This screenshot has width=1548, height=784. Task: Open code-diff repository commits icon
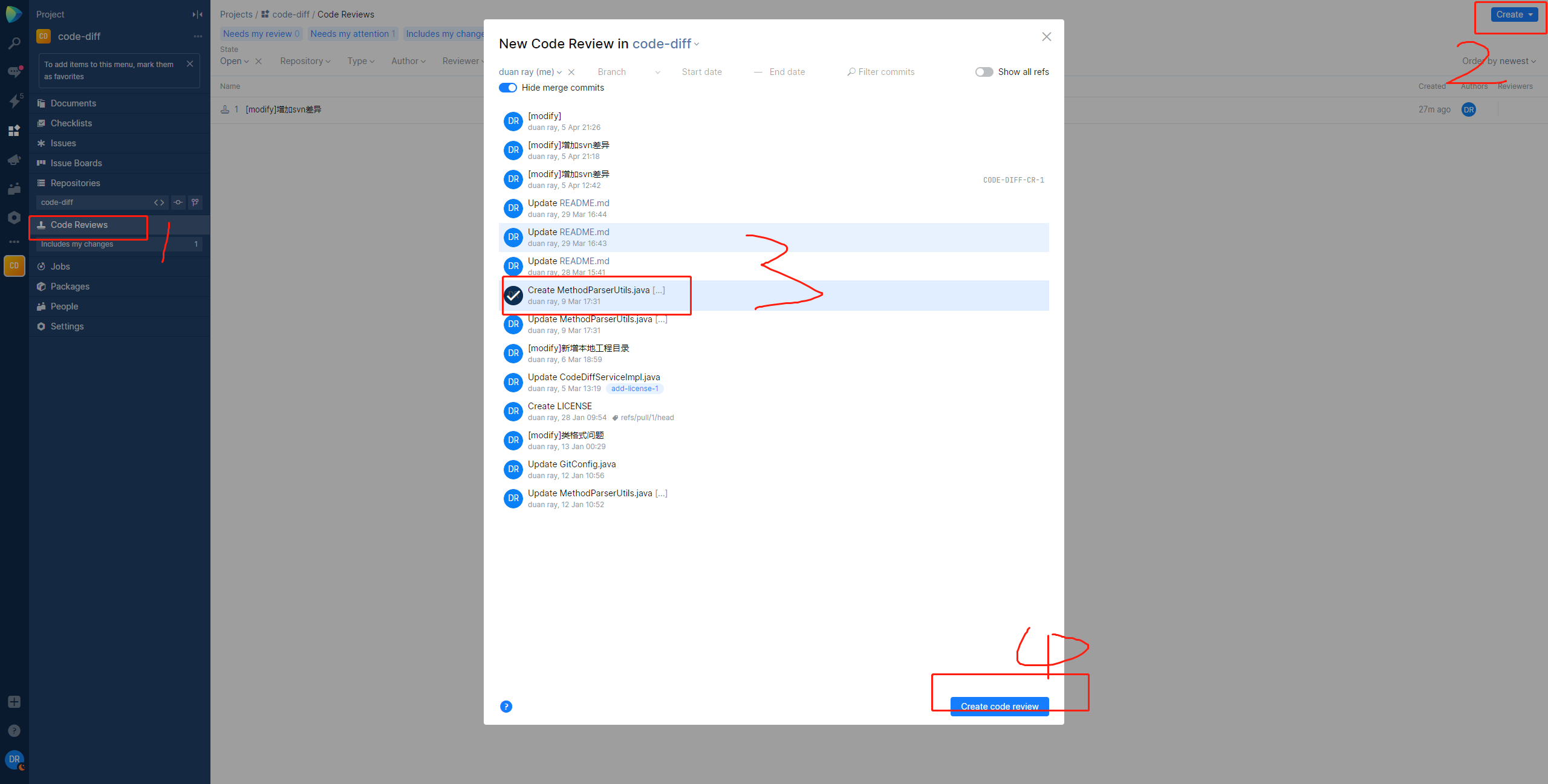(178, 202)
